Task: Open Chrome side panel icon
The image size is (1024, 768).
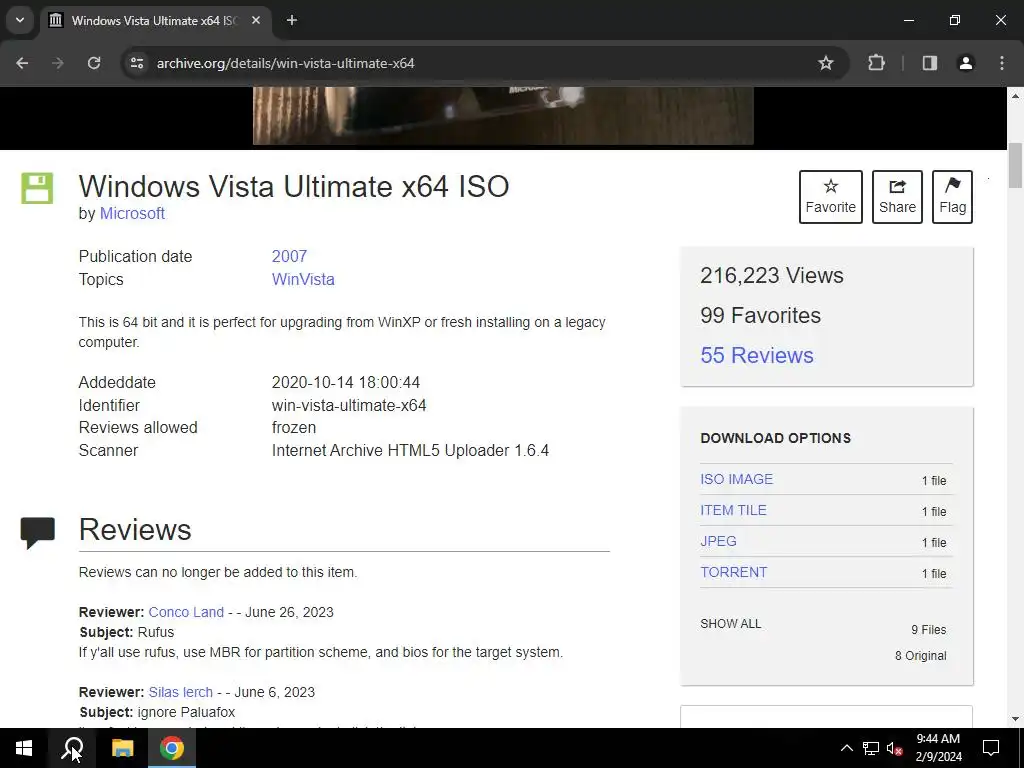Action: pyautogui.click(x=930, y=63)
